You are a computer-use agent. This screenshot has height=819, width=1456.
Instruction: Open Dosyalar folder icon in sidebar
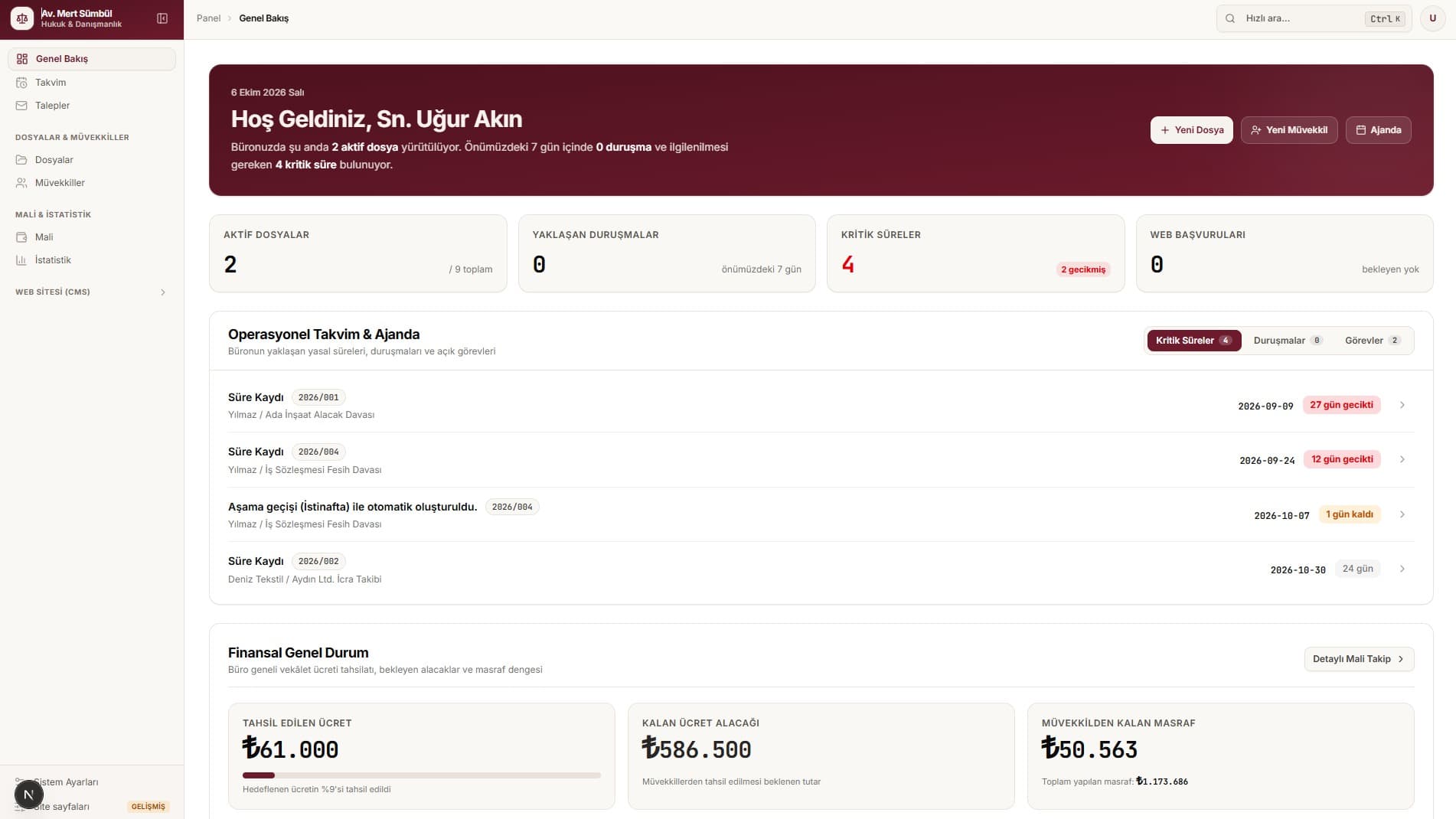coord(21,160)
